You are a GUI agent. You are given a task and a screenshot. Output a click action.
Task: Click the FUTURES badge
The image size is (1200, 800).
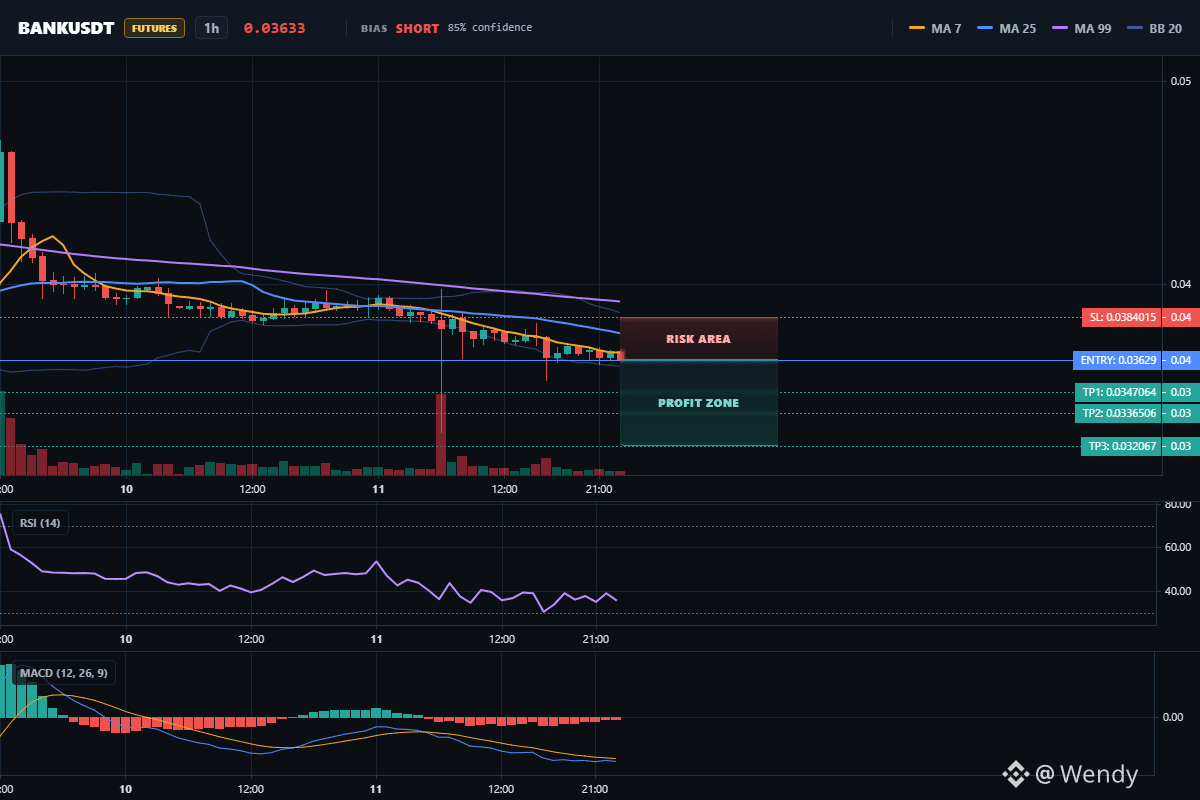click(x=154, y=28)
